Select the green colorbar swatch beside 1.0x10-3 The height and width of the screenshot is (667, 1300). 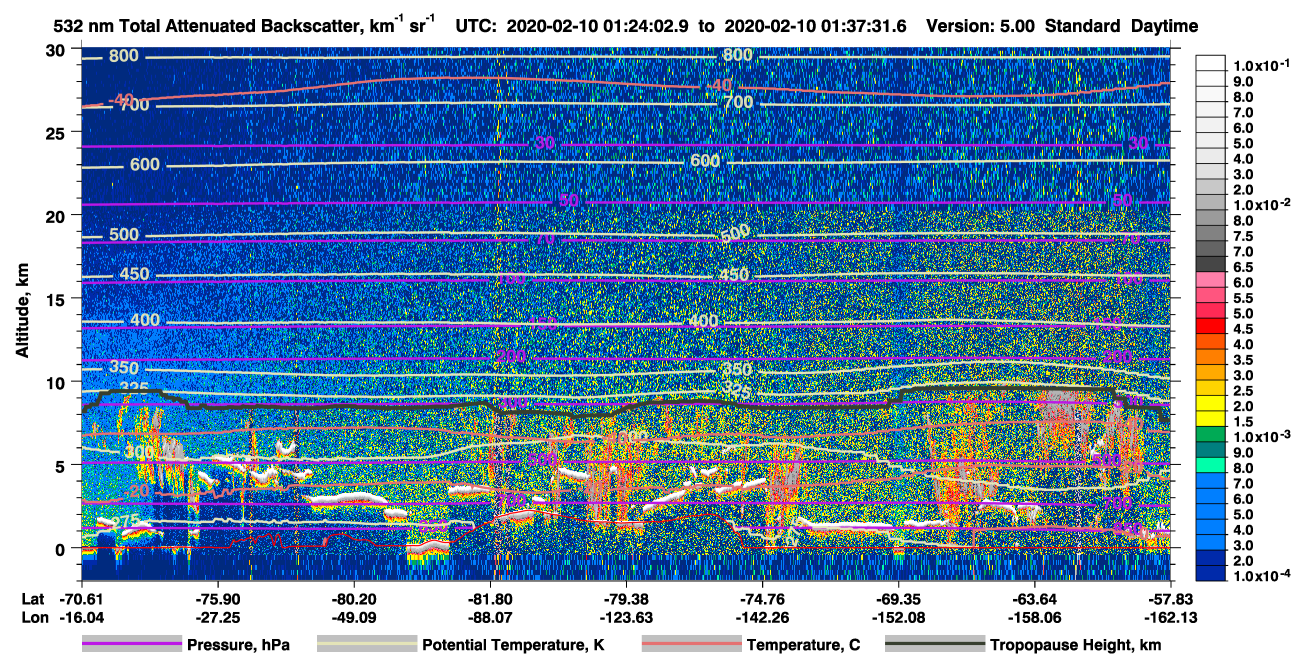(1212, 434)
